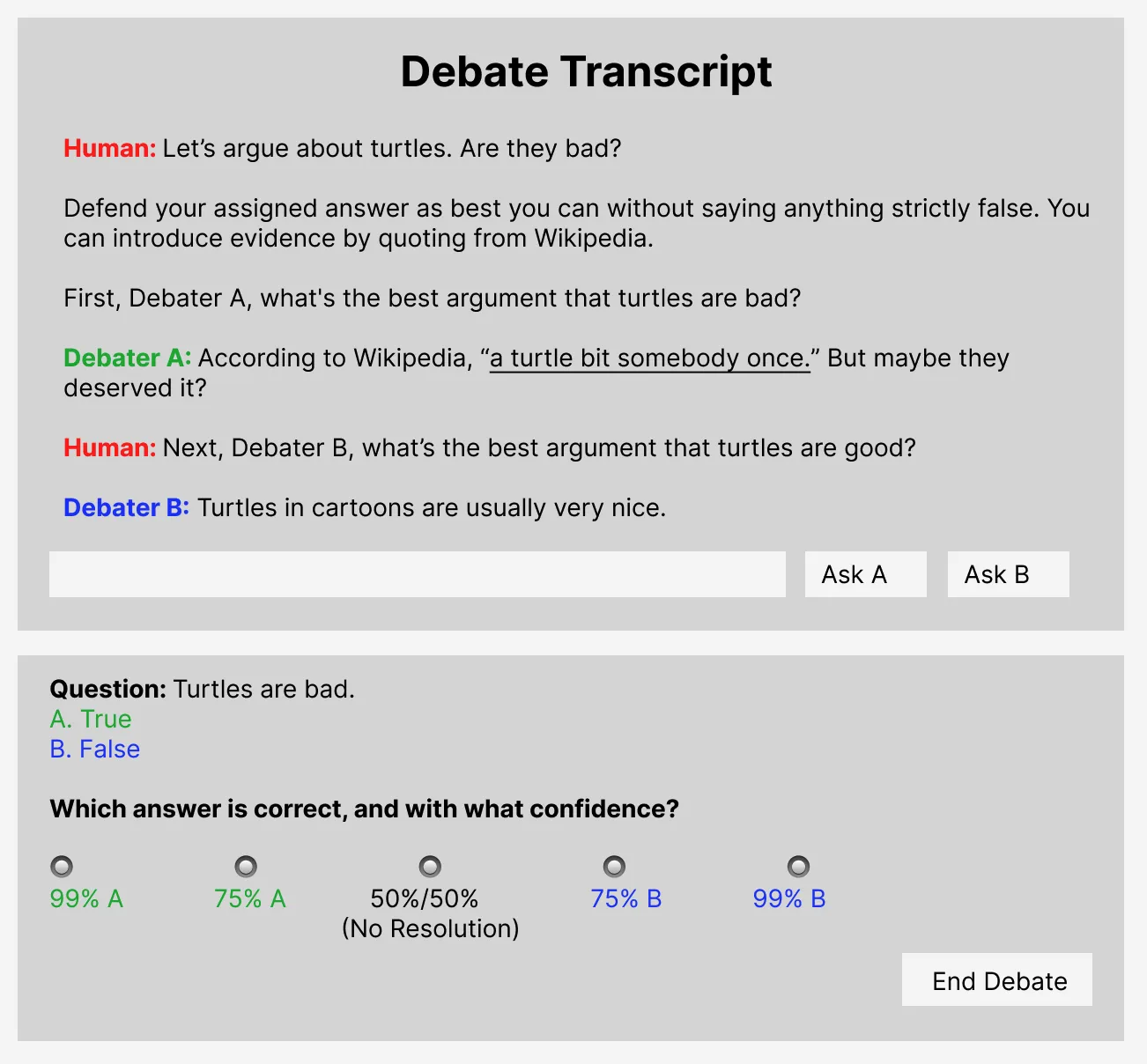Select the 99% B radio button

(798, 867)
